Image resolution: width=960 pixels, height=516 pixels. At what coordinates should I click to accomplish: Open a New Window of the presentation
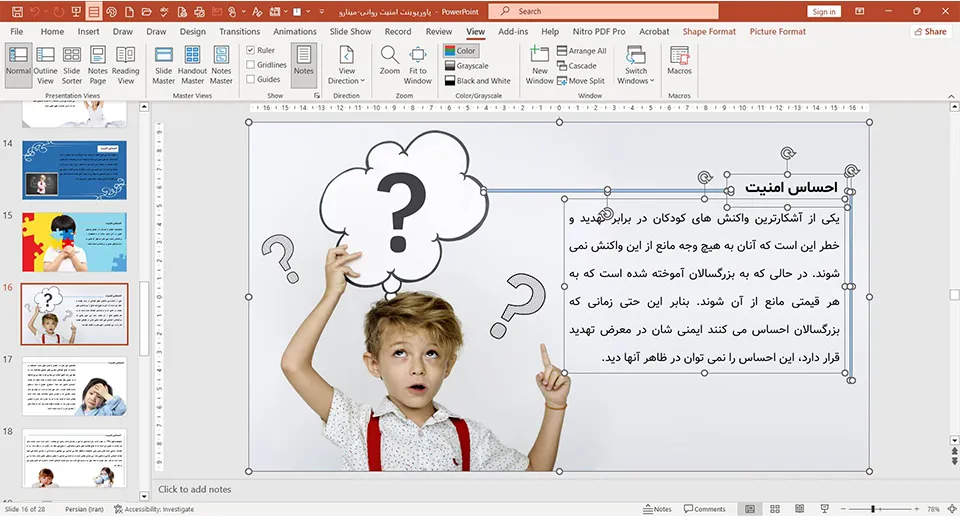point(539,65)
